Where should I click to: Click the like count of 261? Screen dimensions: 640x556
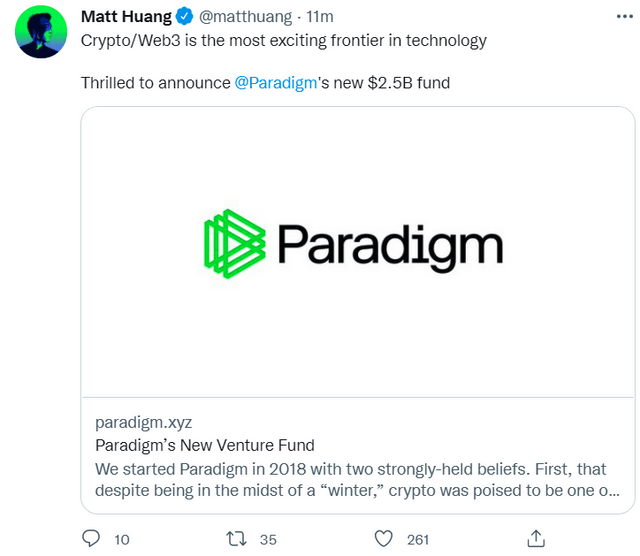coord(418,539)
